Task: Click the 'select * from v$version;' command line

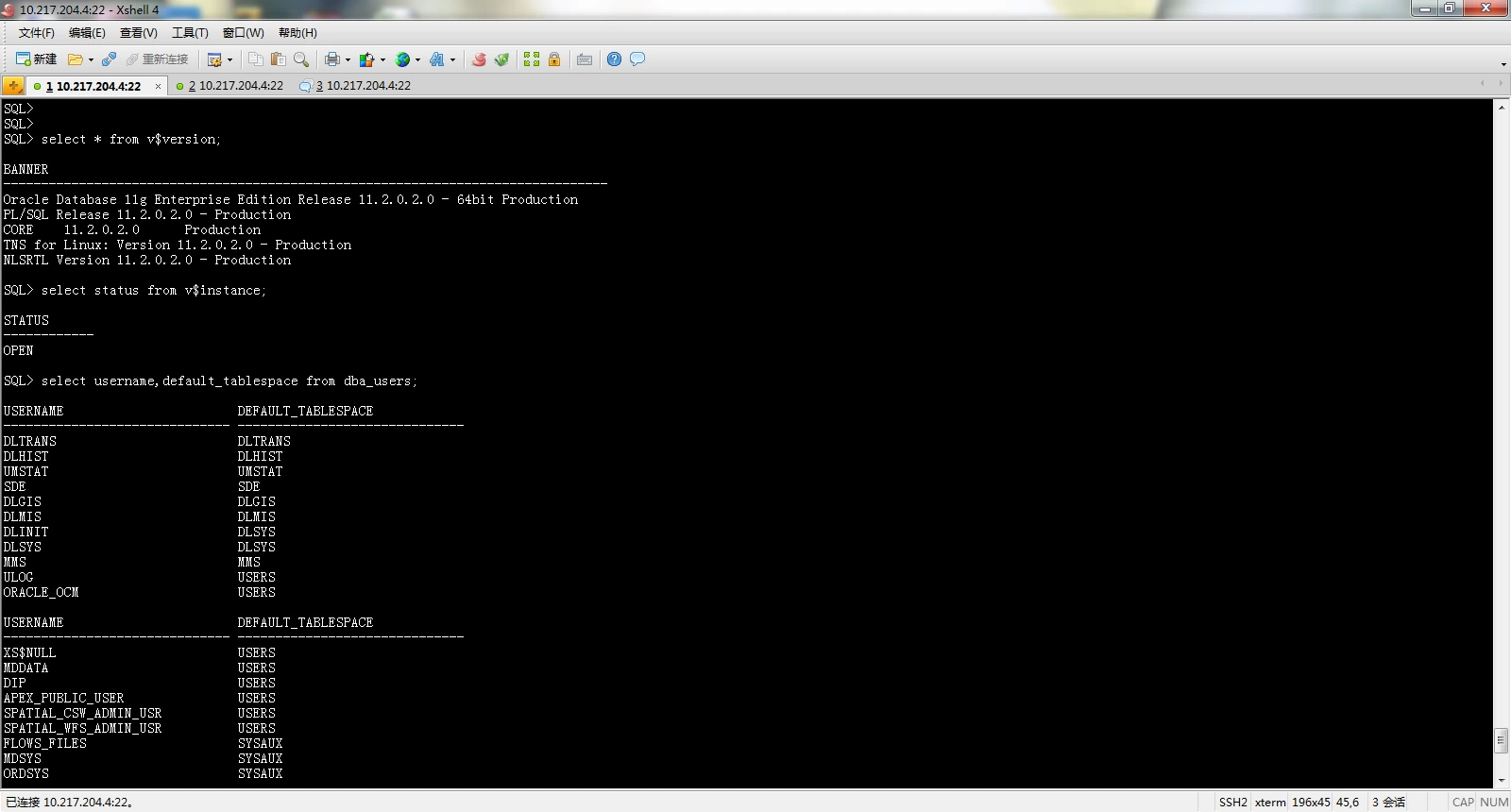Action: click(131, 140)
